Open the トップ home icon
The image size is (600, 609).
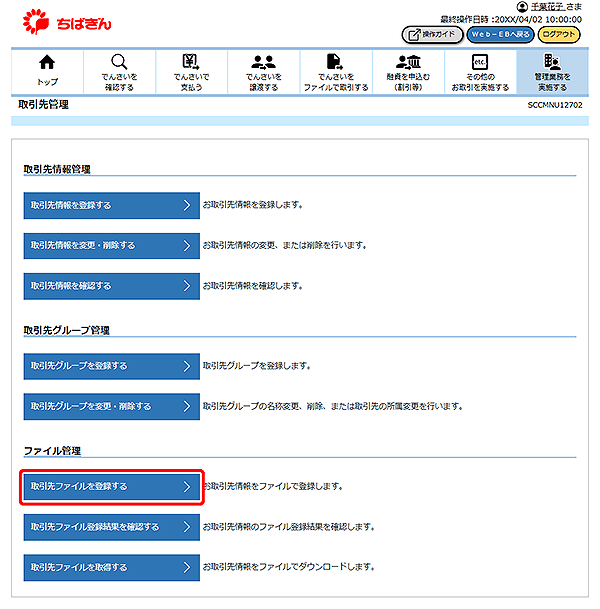[47, 71]
